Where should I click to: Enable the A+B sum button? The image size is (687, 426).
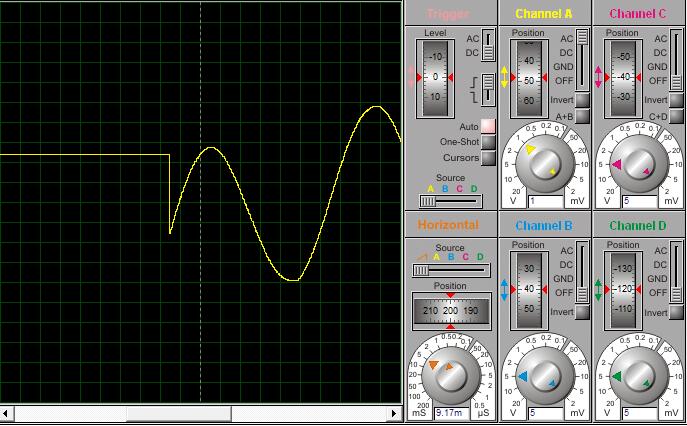pyautogui.click(x=582, y=116)
